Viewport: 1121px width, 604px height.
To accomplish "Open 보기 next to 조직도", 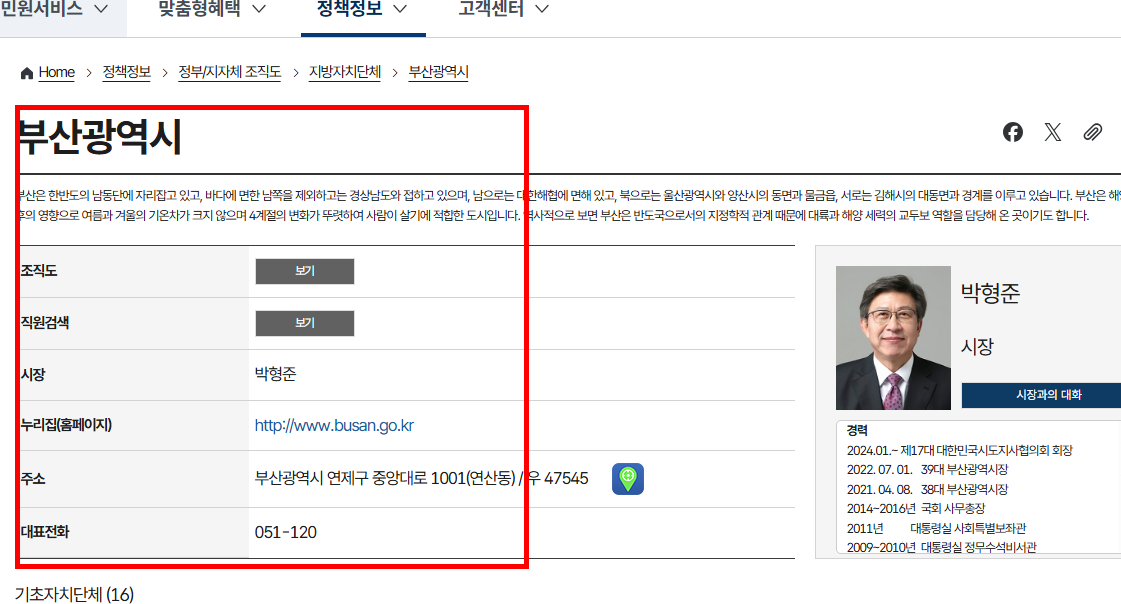I will [305, 271].
